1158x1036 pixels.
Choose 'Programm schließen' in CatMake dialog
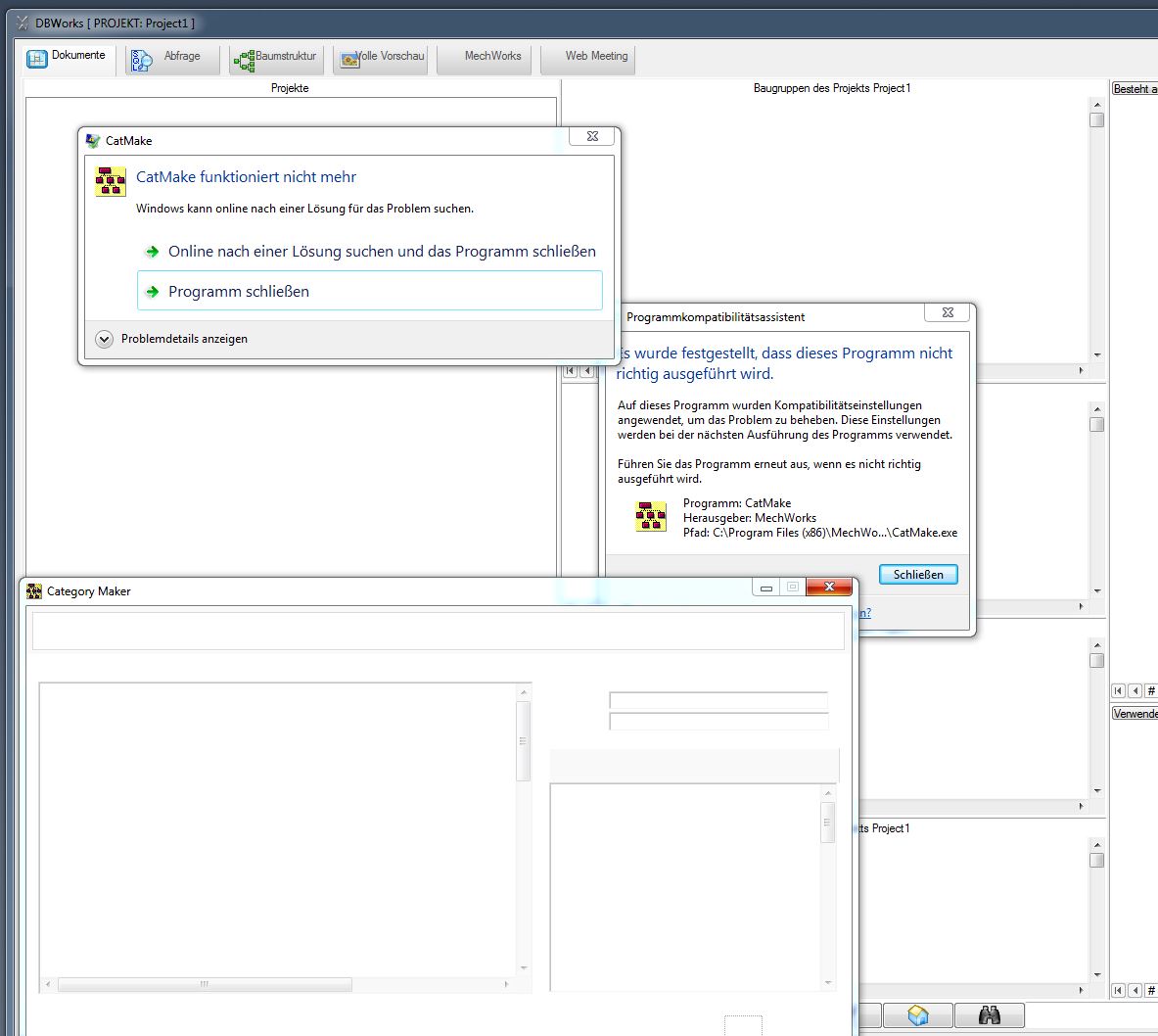[x=370, y=291]
